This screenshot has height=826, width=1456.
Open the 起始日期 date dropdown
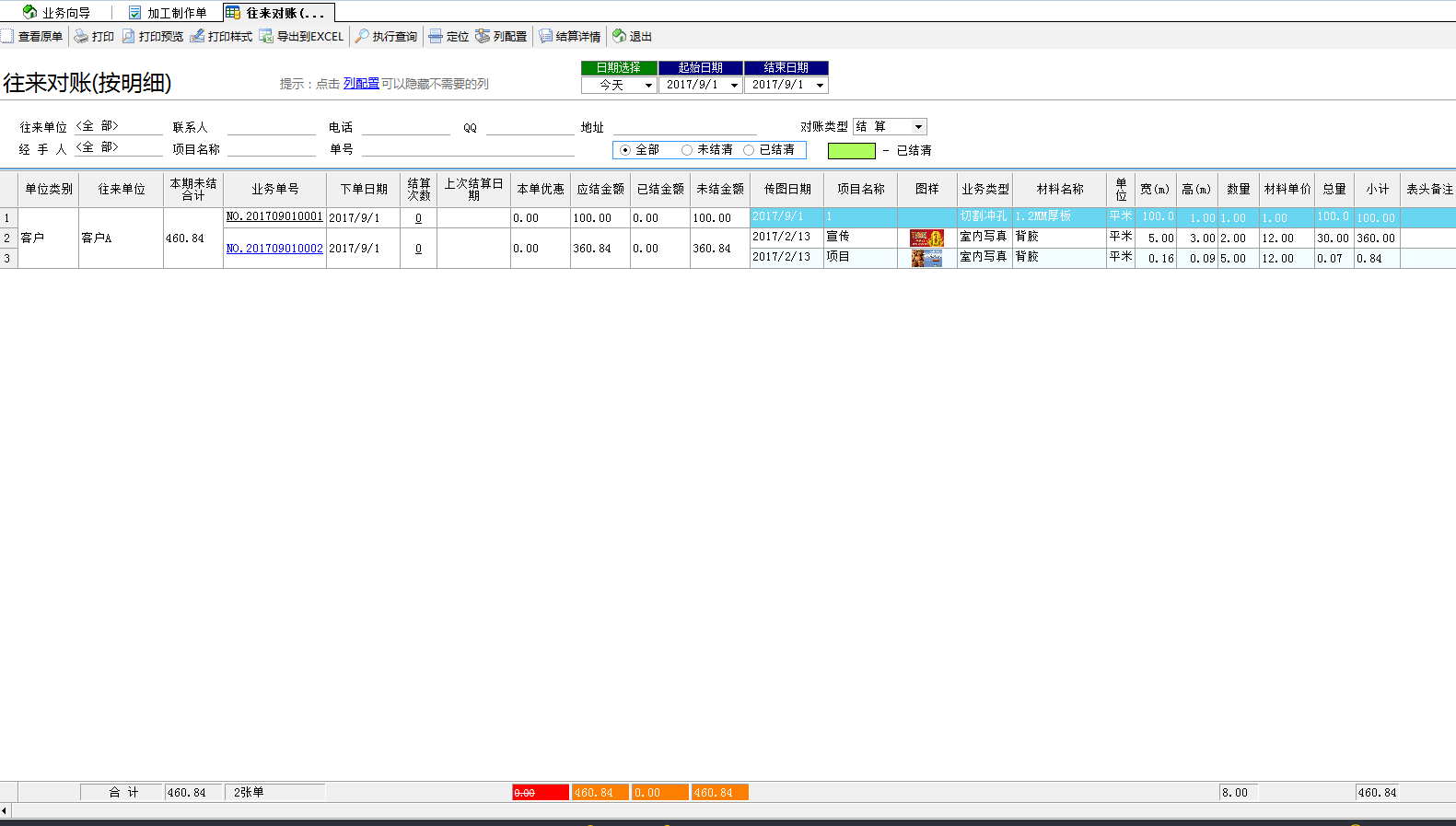734,86
